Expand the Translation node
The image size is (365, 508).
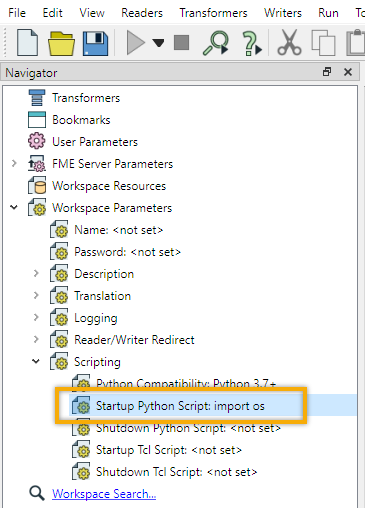point(36,295)
